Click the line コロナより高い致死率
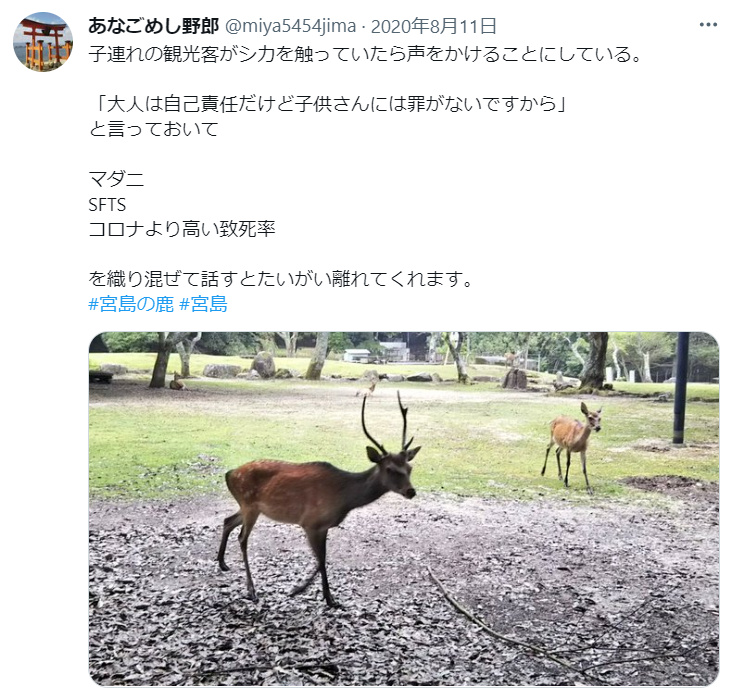Screen dimensions: 740x700 click(x=182, y=229)
